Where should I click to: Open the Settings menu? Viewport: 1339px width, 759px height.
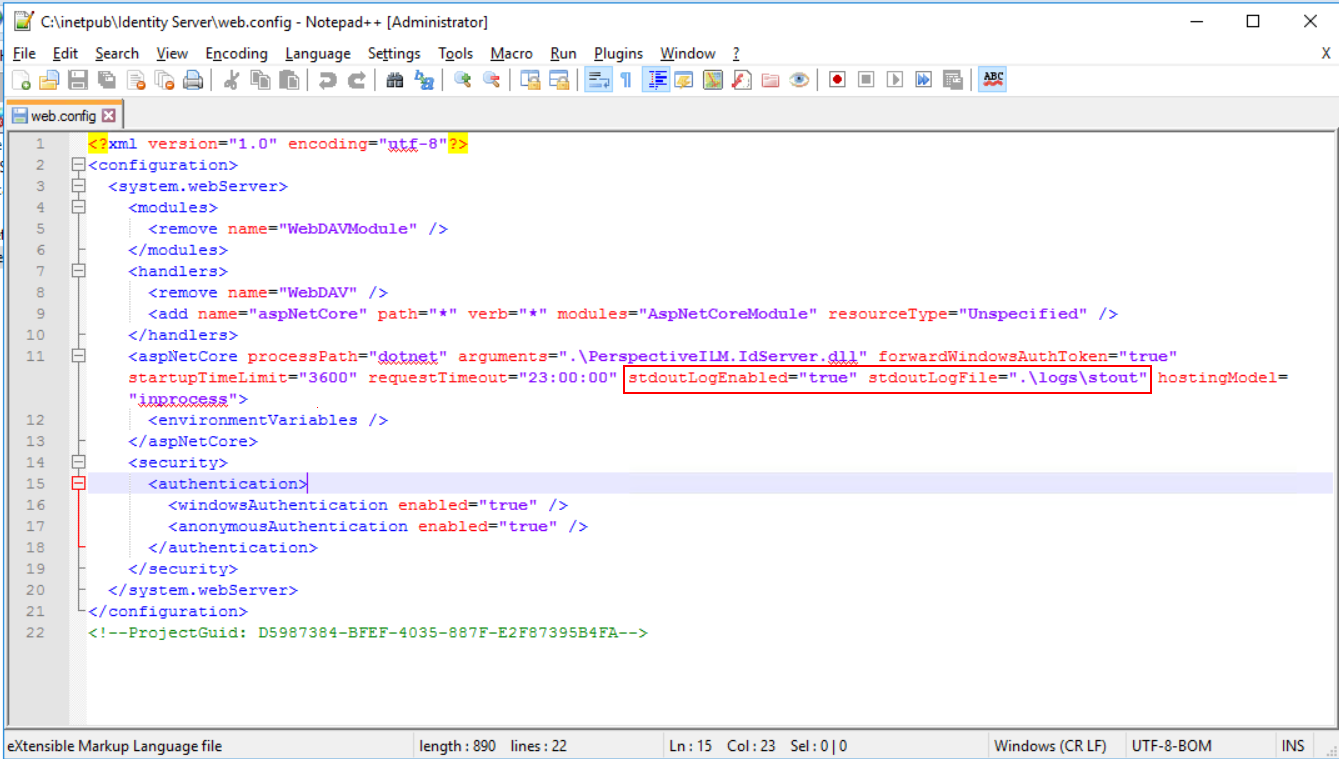pyautogui.click(x=394, y=53)
